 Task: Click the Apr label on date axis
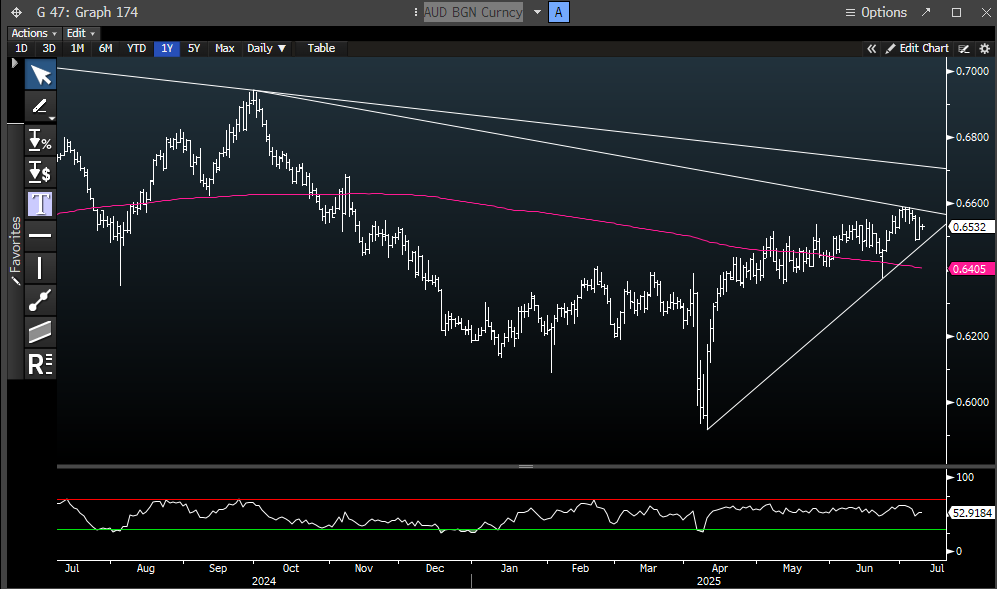click(719, 568)
